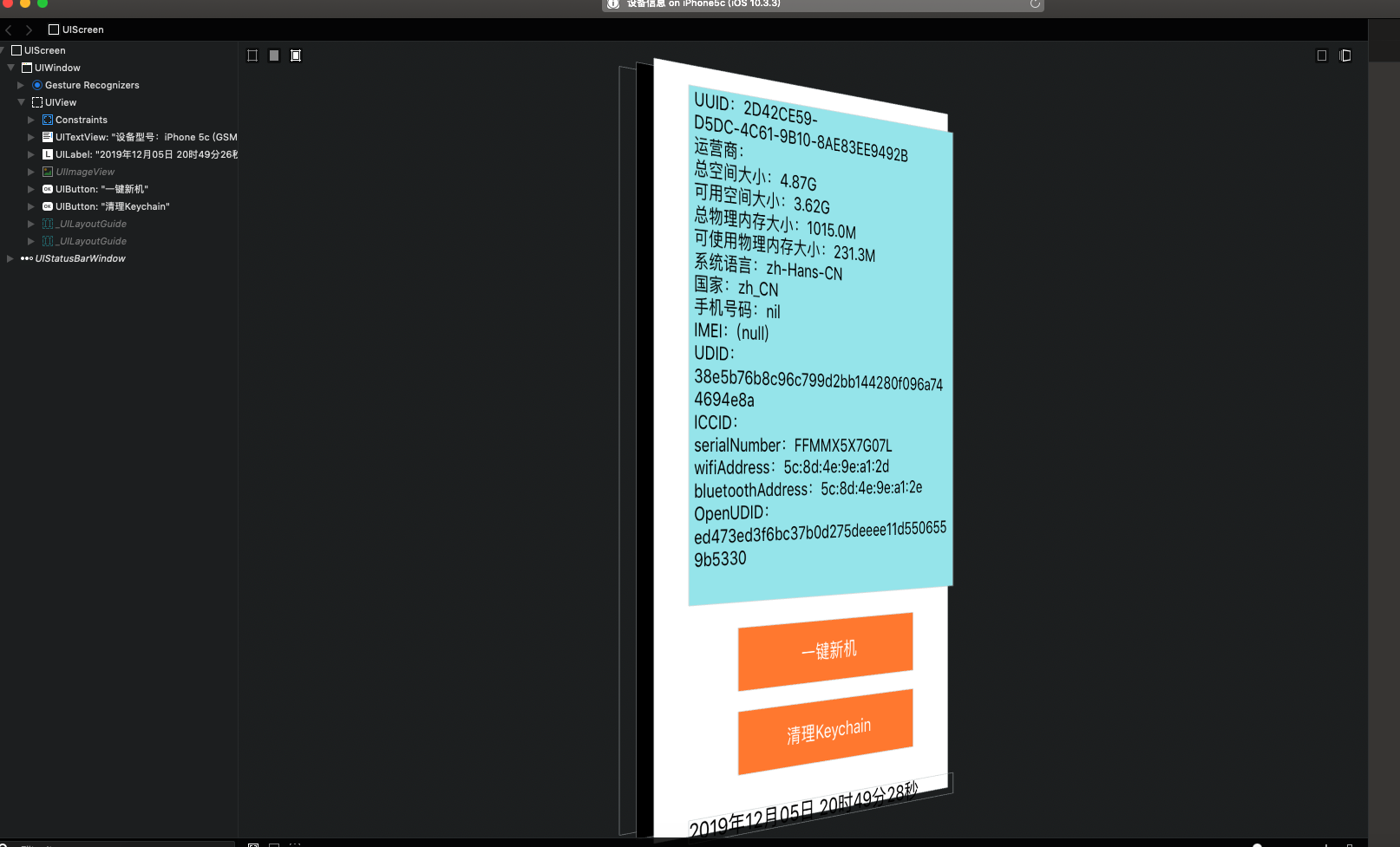Click the UITextView icon in the sidebar
1400x847 pixels.
point(48,136)
